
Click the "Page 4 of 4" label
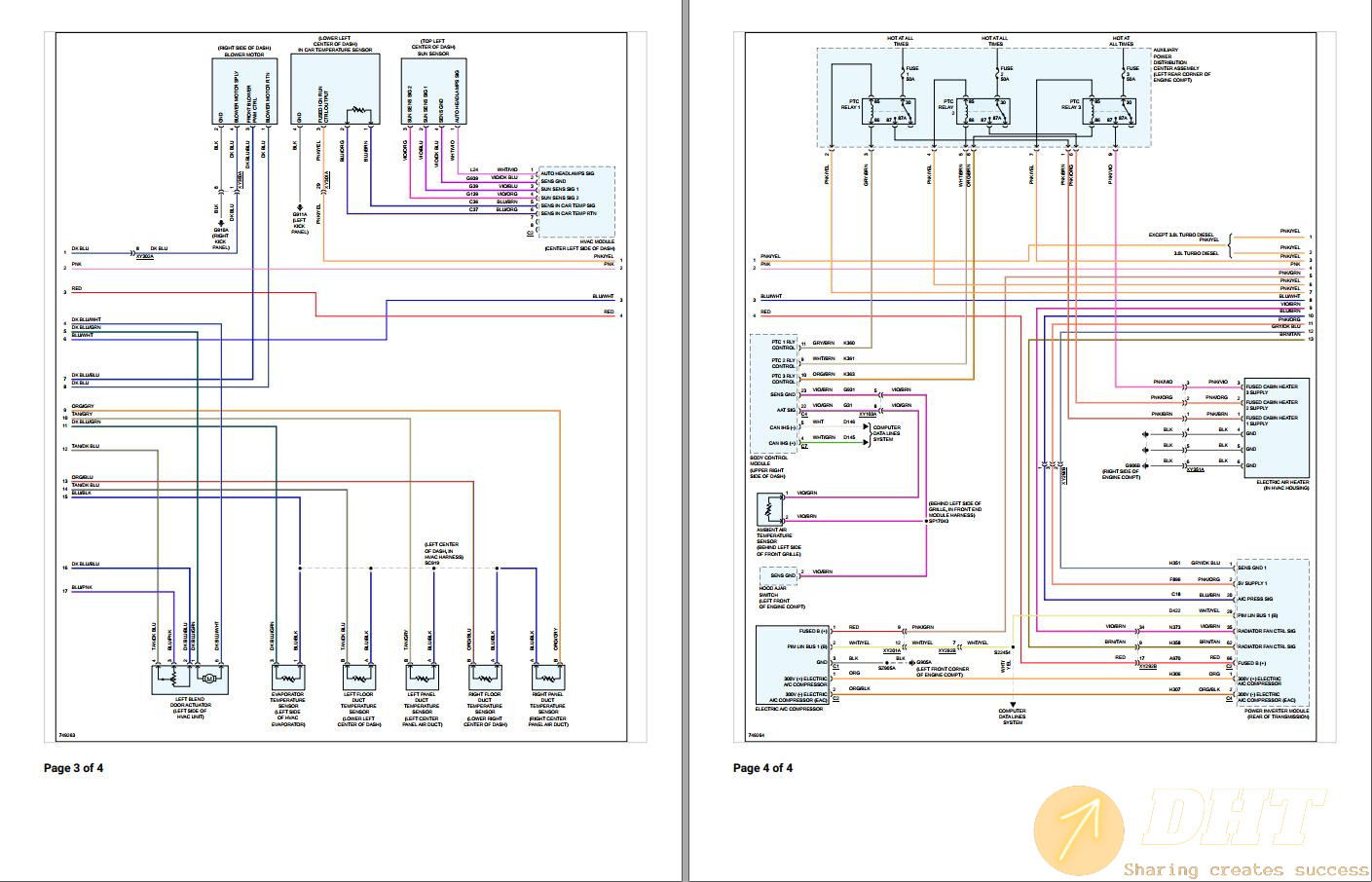[762, 768]
